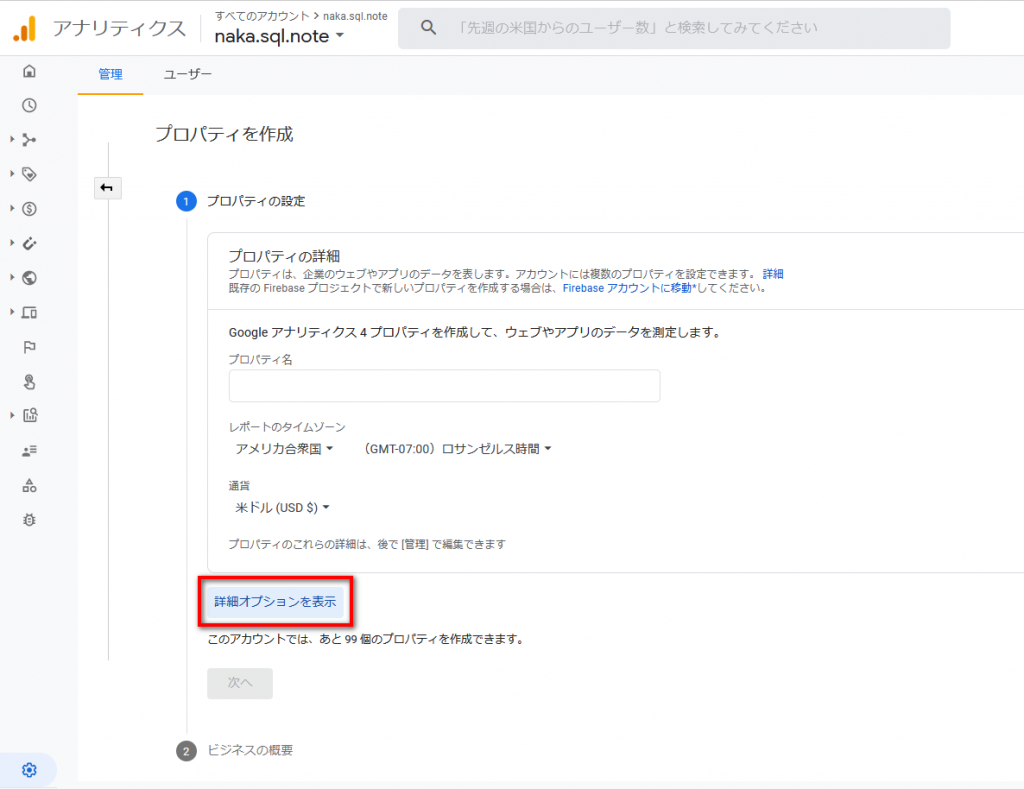Open the Monetization dollar icon
The image size is (1024, 789).
coord(29,209)
